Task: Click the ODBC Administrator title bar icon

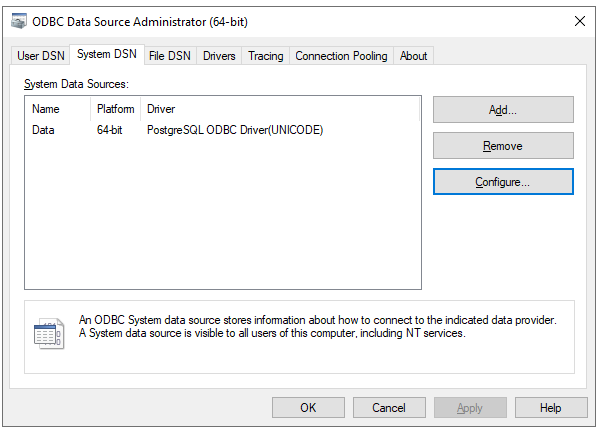Action: (x=19, y=21)
